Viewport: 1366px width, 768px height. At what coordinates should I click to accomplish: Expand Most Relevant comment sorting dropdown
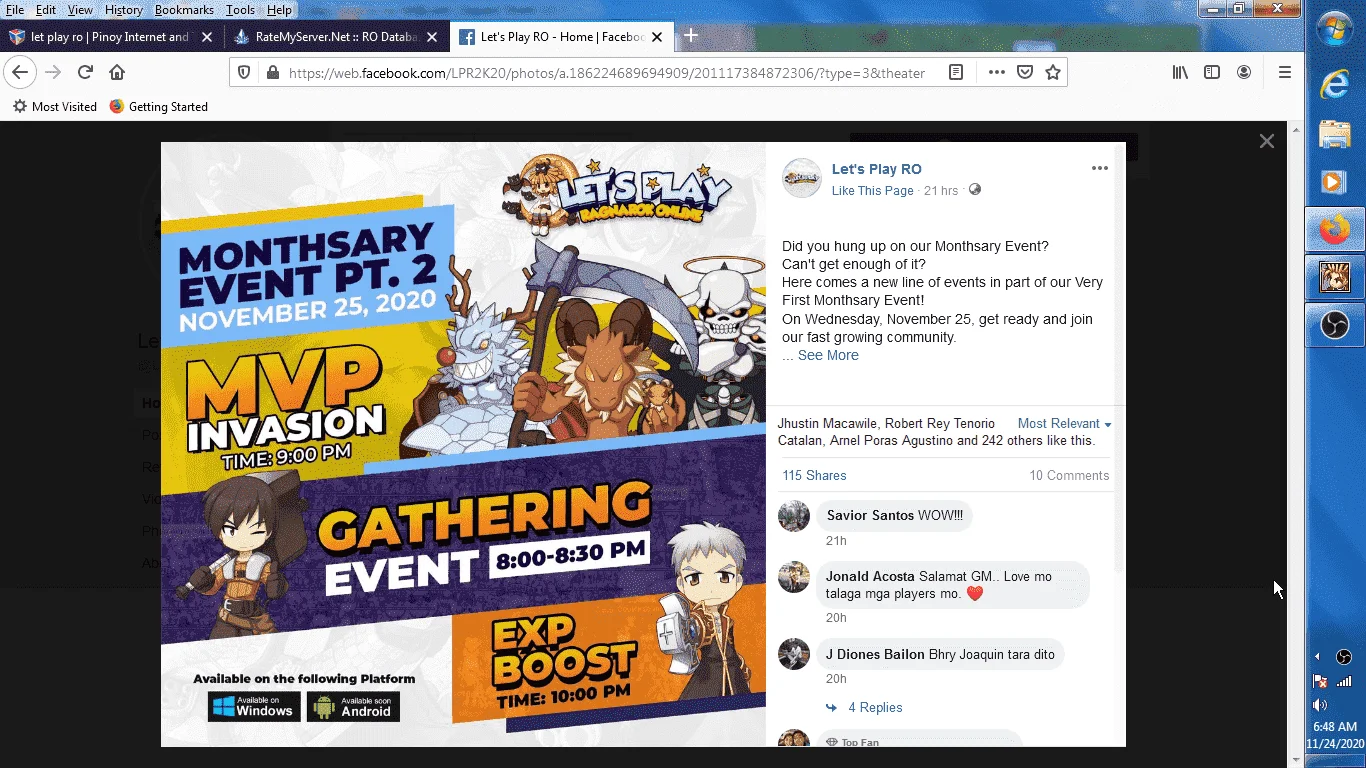[x=1064, y=424]
